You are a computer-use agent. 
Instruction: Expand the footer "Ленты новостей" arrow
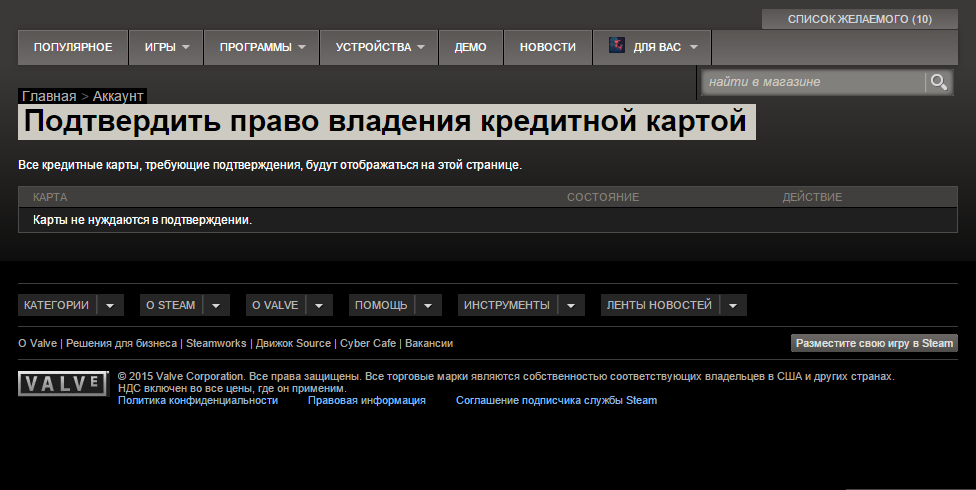[x=733, y=305]
